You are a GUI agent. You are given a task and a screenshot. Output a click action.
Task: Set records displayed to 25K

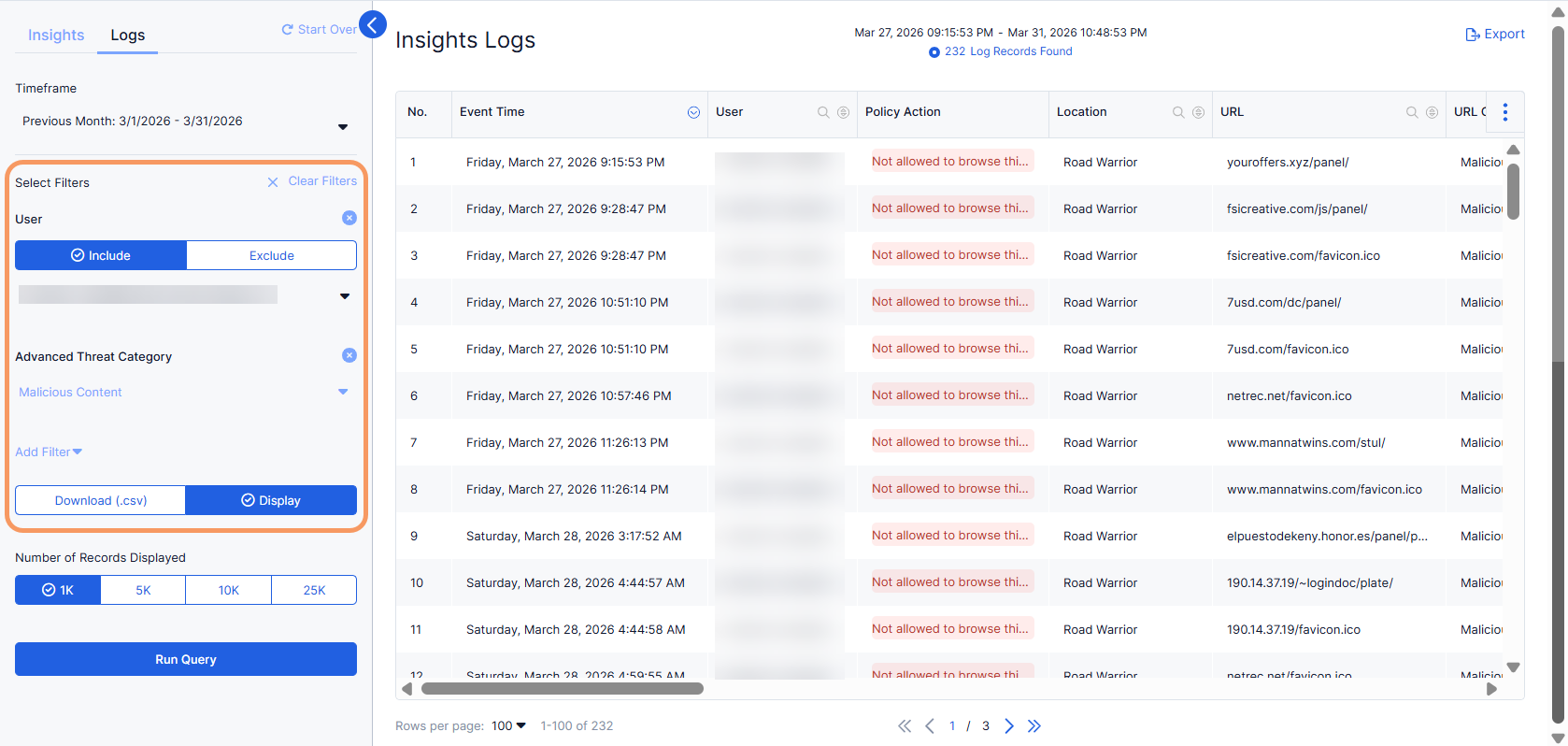click(314, 590)
